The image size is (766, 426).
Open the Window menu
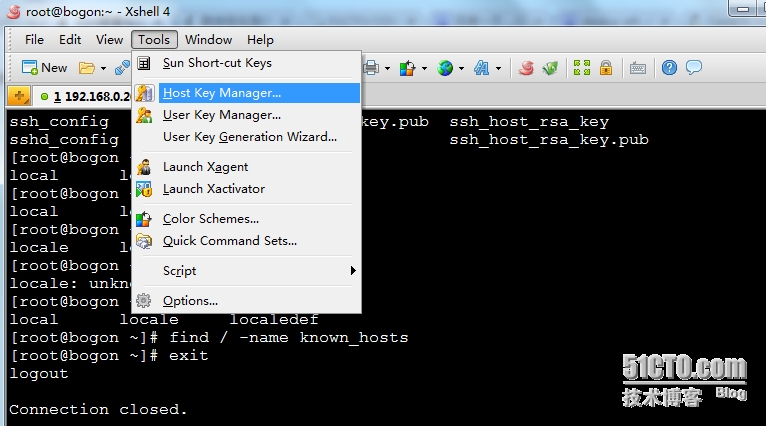tap(208, 40)
